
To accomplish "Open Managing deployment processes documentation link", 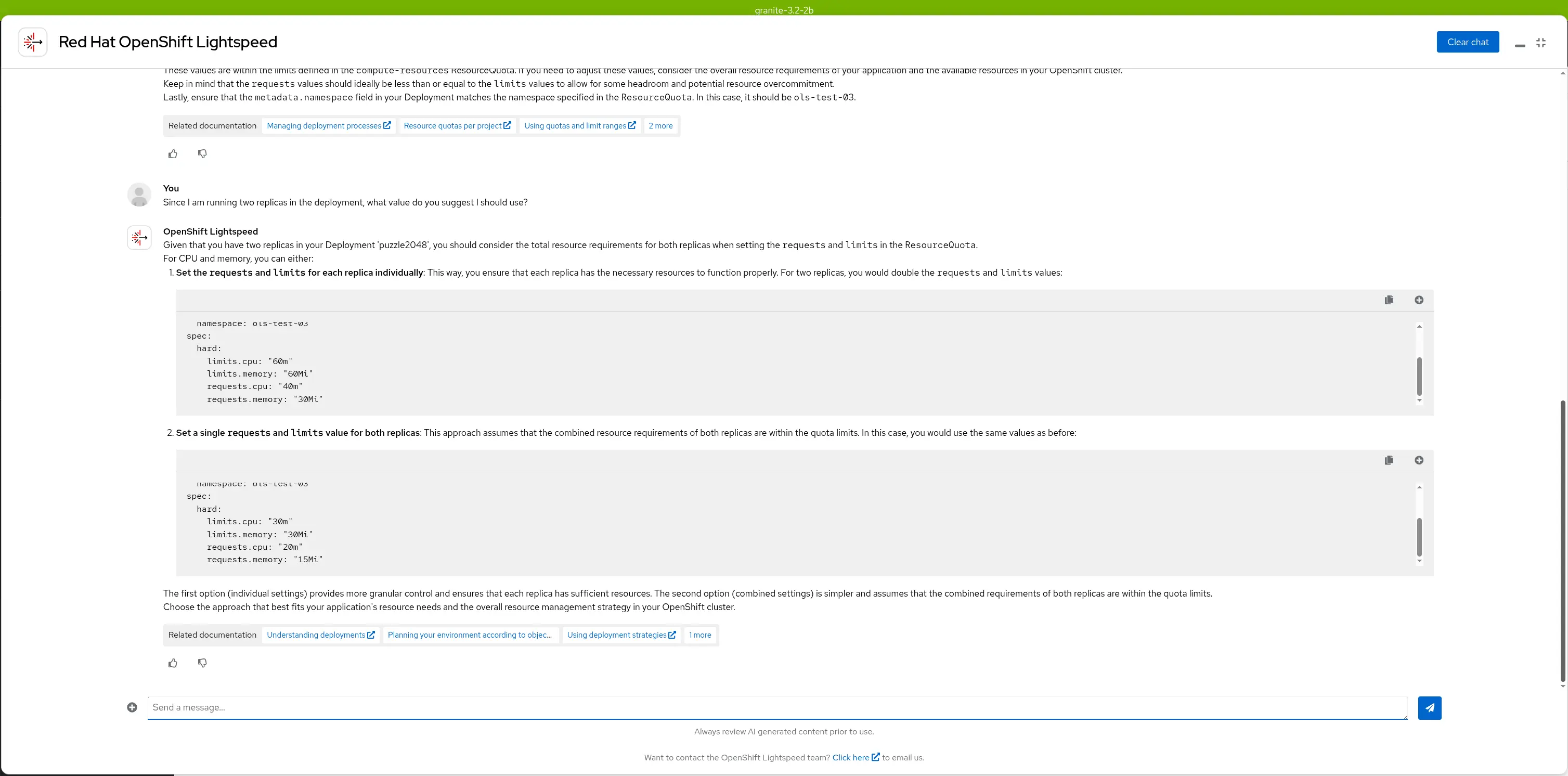I will pyautogui.click(x=329, y=126).
